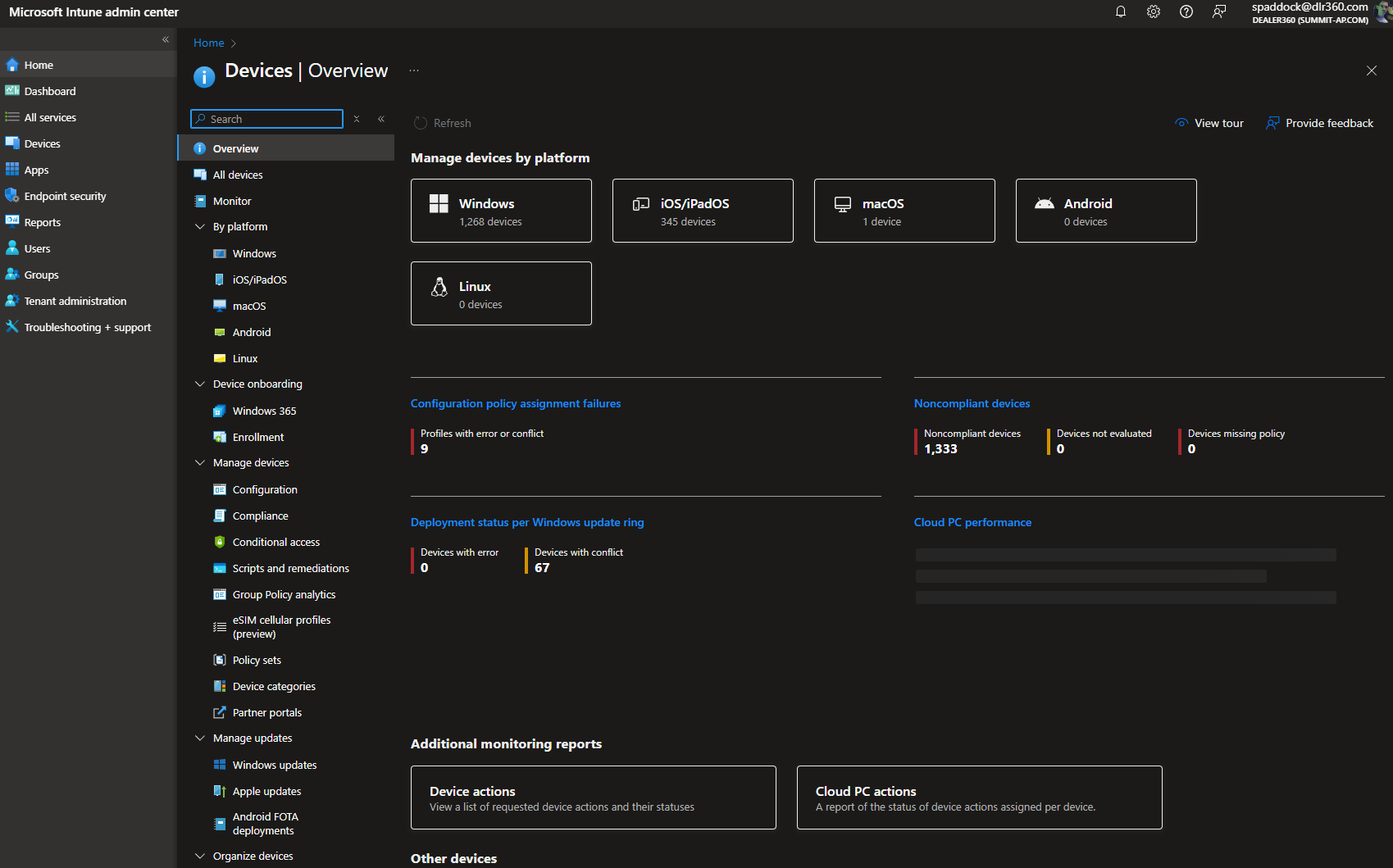Collapse the Organize devices section
The image size is (1393, 868).
(x=200, y=856)
